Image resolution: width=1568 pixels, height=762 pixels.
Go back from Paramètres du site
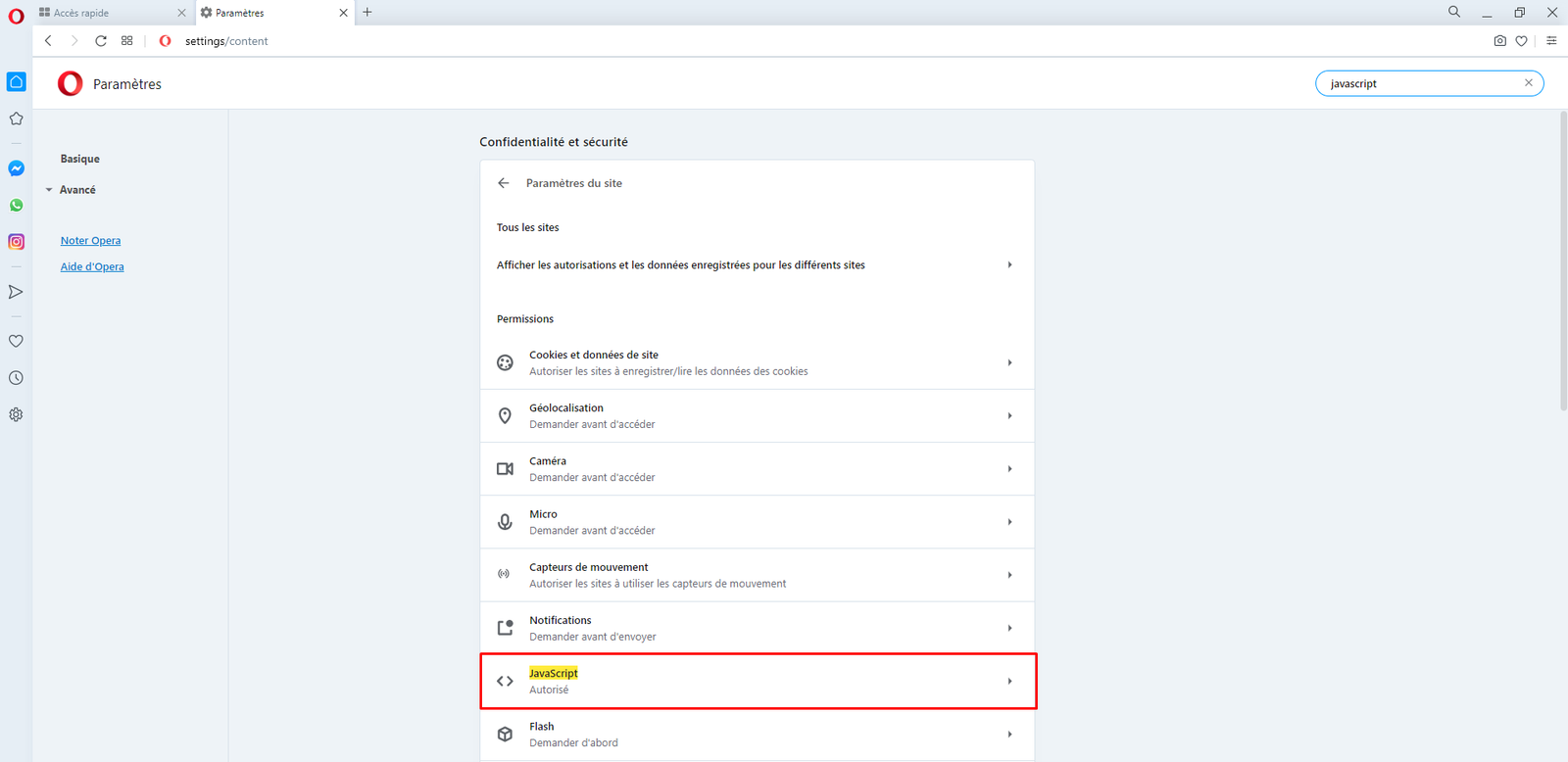(x=504, y=183)
